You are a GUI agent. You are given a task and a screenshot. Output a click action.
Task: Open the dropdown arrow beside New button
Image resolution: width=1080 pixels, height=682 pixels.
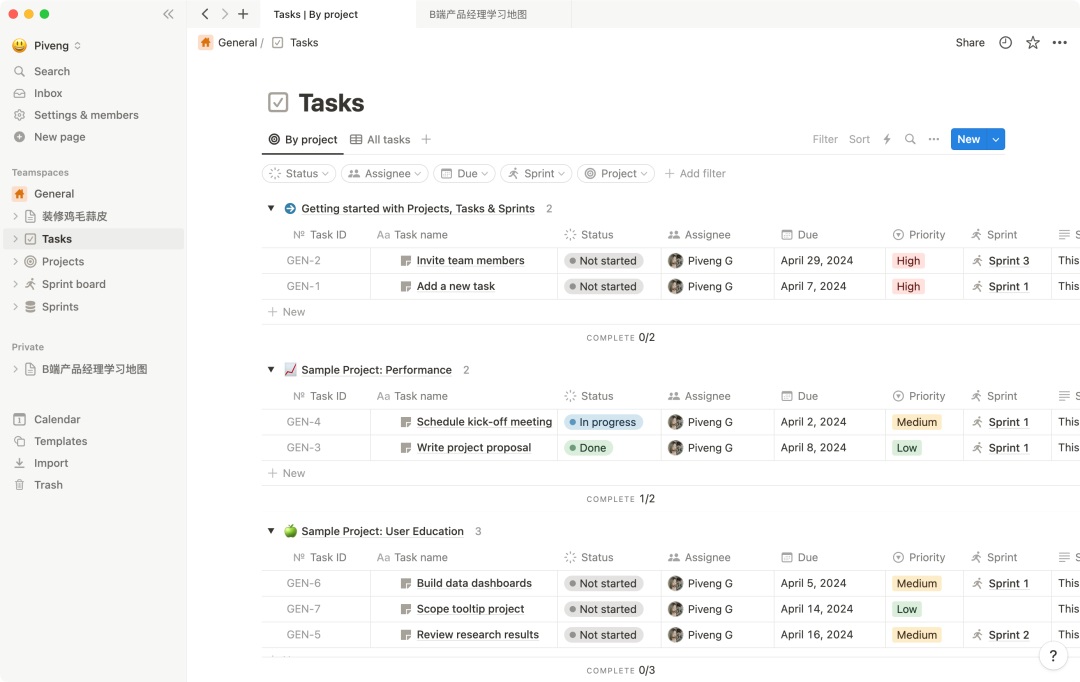coord(995,140)
